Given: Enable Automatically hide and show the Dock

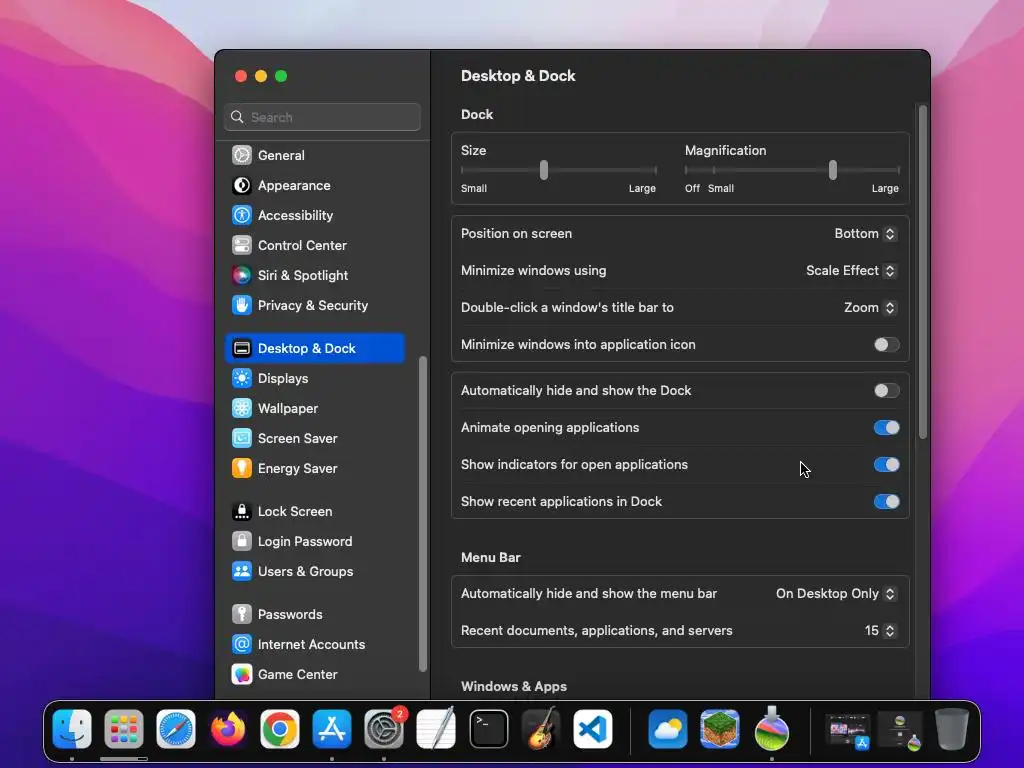Looking at the screenshot, I should [886, 391].
